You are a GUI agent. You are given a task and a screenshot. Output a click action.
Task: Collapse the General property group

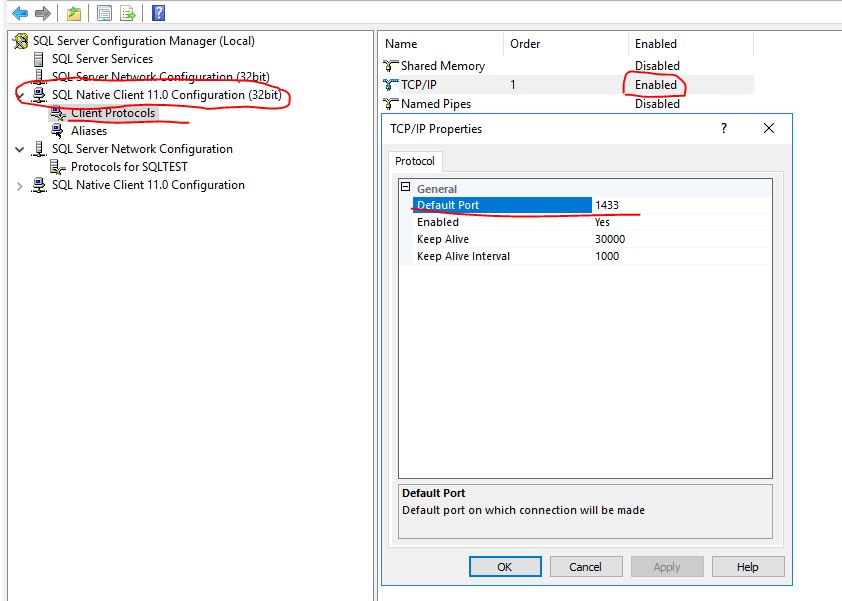[x=405, y=187]
